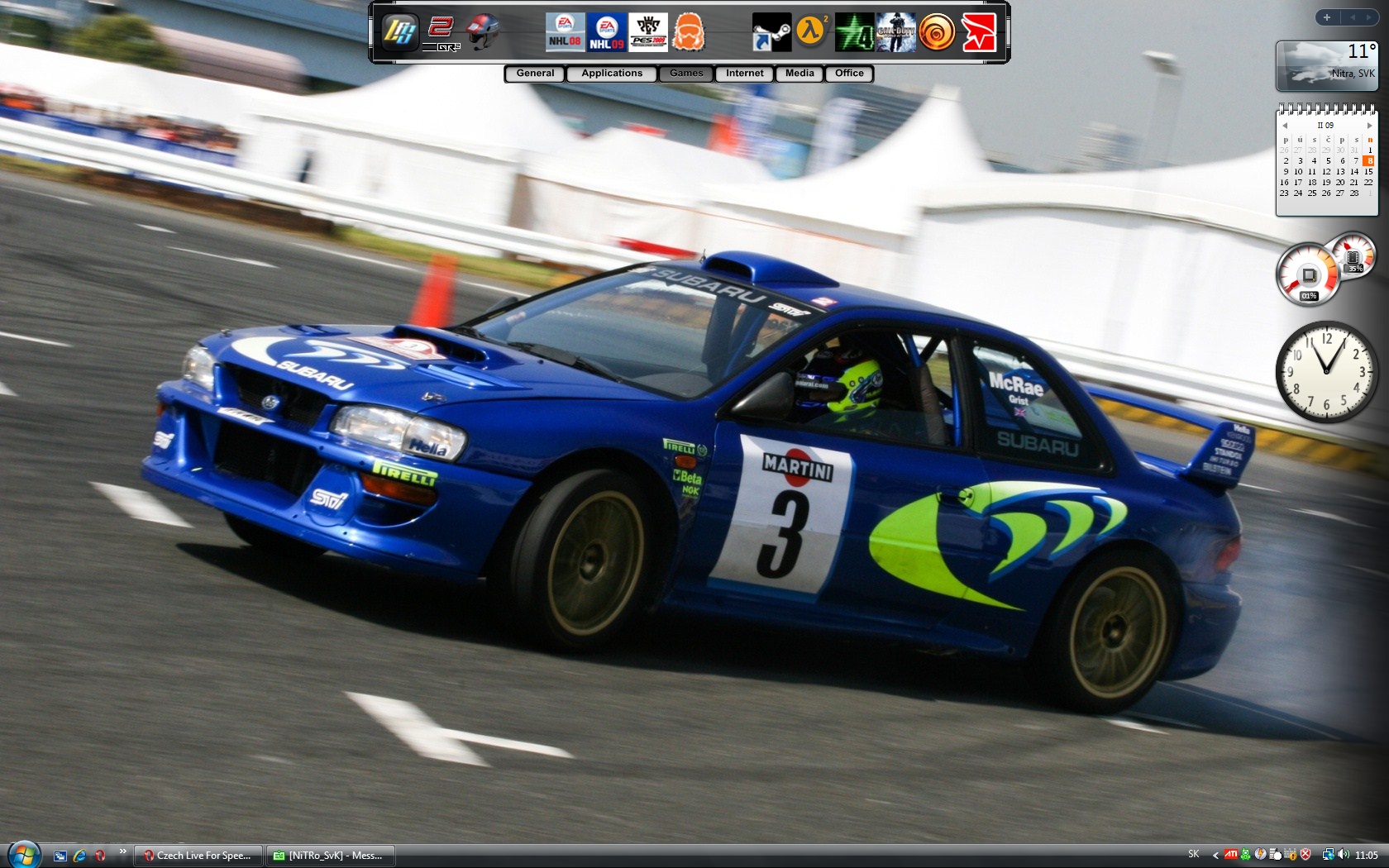Open Internet Explorer from Quick Launch

click(79, 856)
